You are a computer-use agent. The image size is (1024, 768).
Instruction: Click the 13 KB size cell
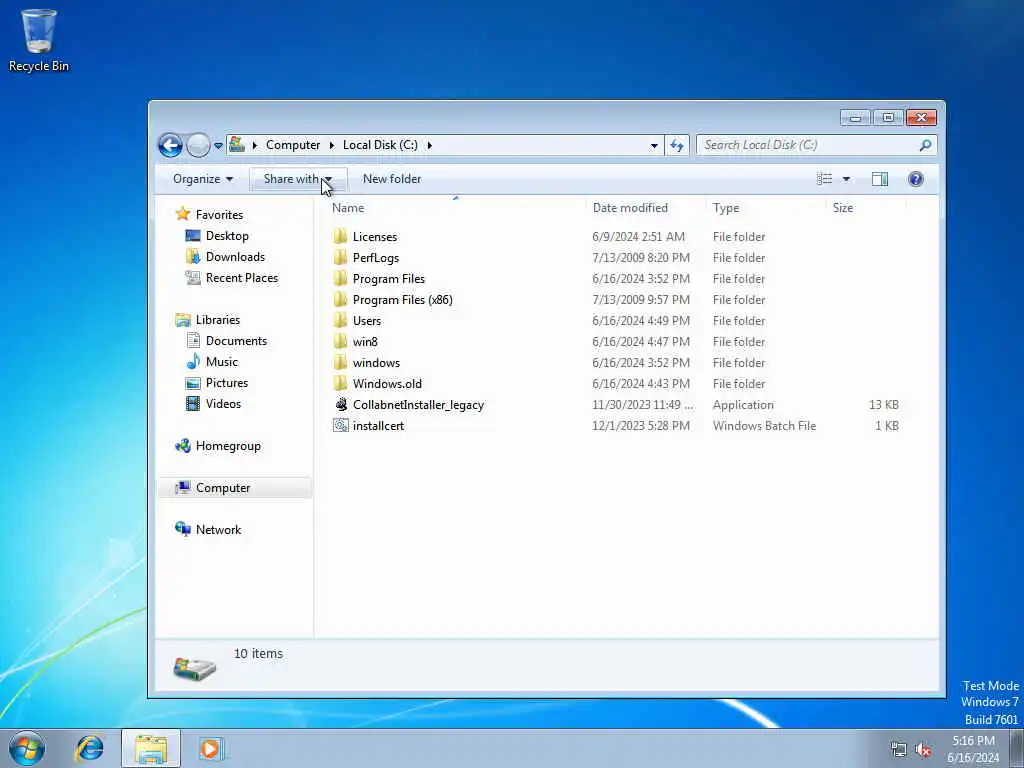pos(884,404)
